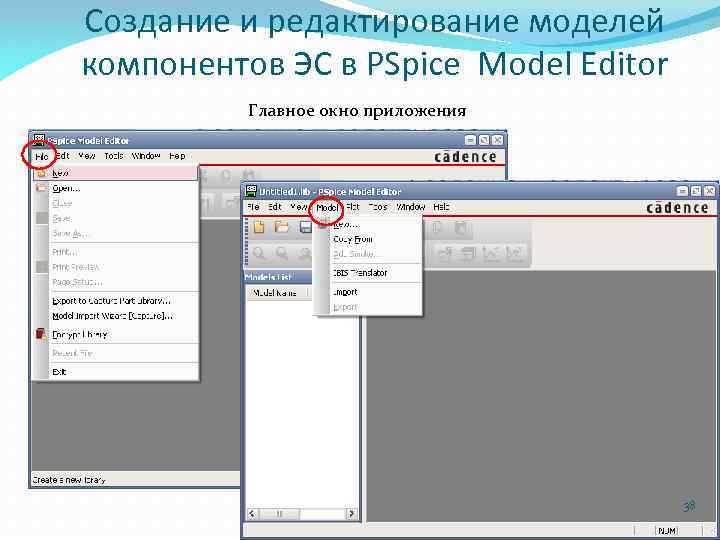Open Window menu in Untitled1.lib window
The width and height of the screenshot is (720, 540).
coord(411,207)
